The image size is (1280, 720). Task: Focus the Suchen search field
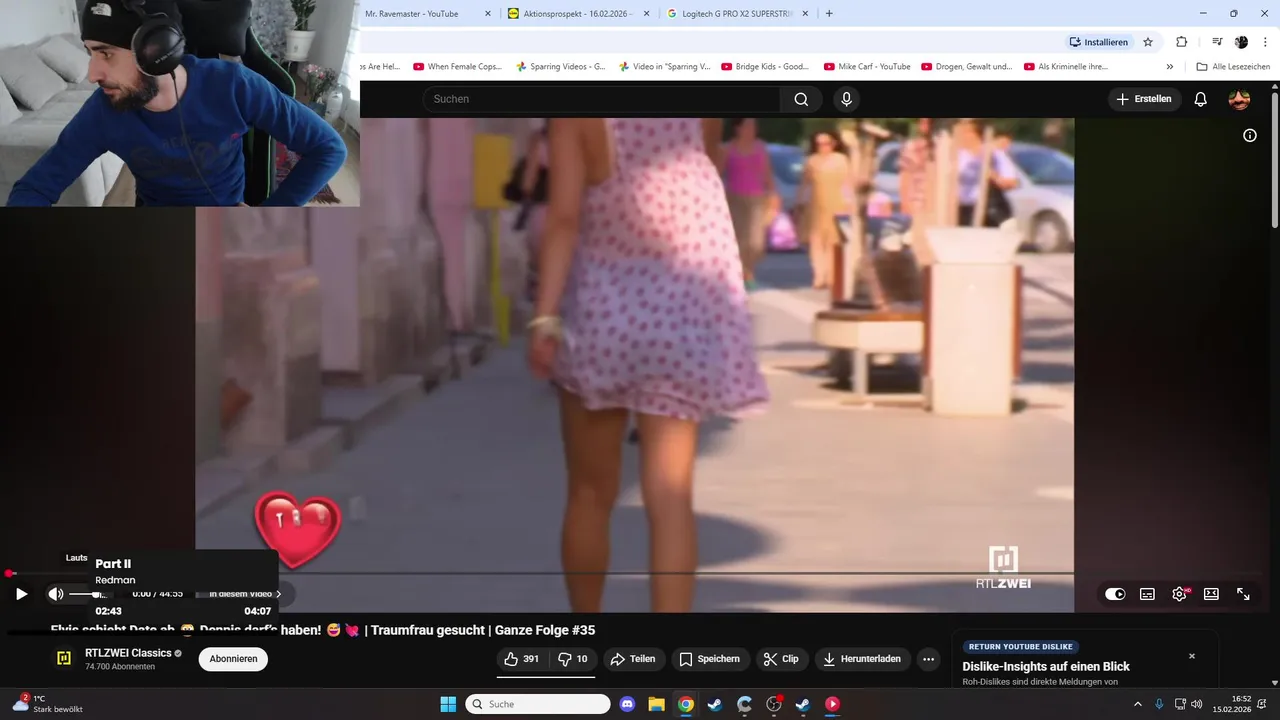[x=601, y=99]
